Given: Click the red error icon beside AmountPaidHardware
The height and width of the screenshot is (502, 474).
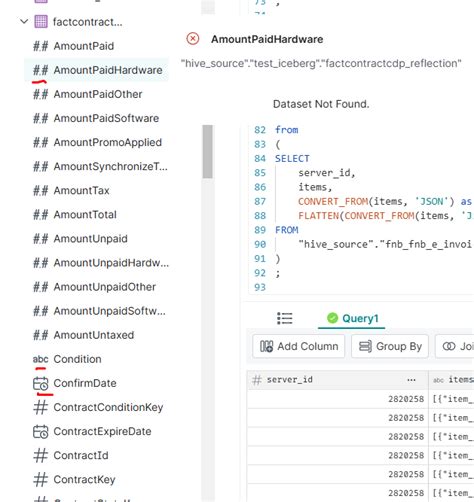Looking at the screenshot, I should pos(193,39).
